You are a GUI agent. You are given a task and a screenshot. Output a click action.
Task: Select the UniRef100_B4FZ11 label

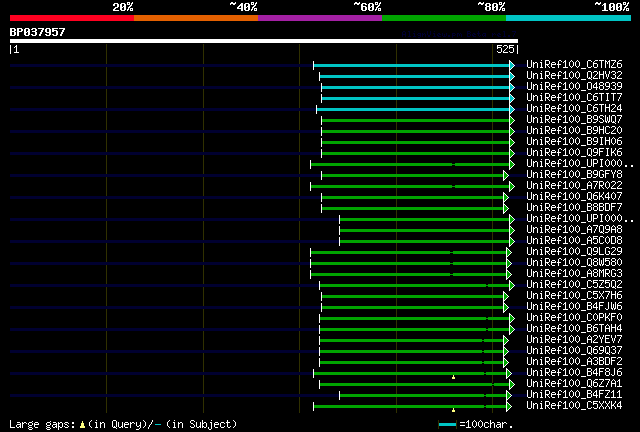[574, 395]
